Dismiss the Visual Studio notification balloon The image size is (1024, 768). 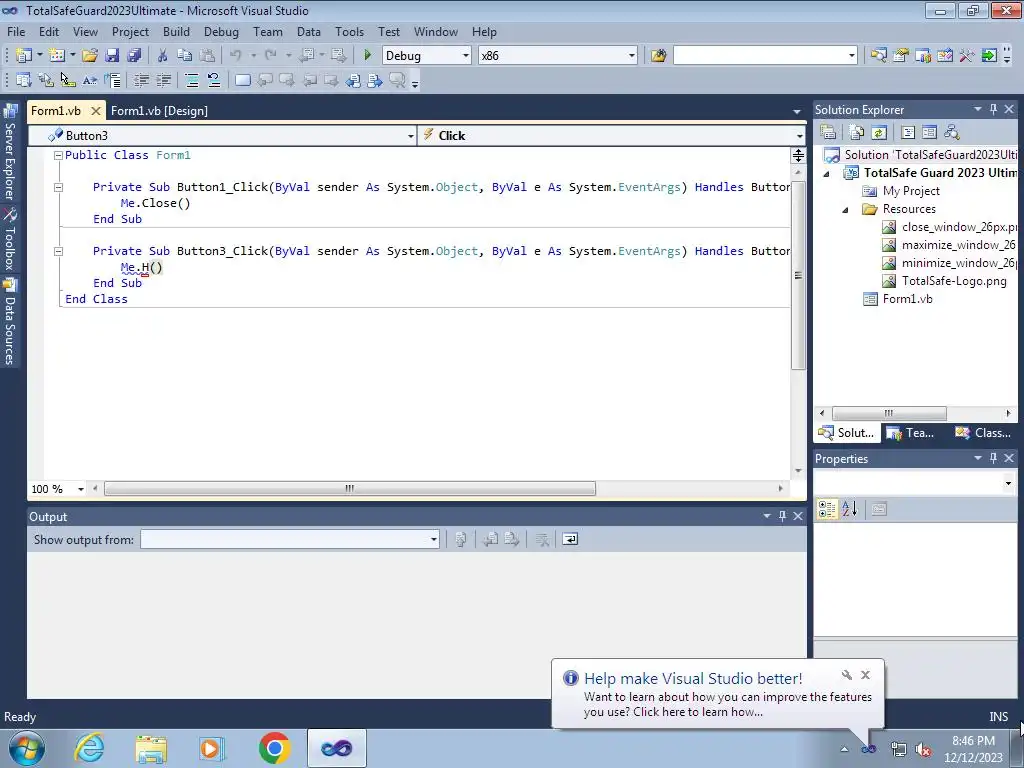click(x=865, y=675)
